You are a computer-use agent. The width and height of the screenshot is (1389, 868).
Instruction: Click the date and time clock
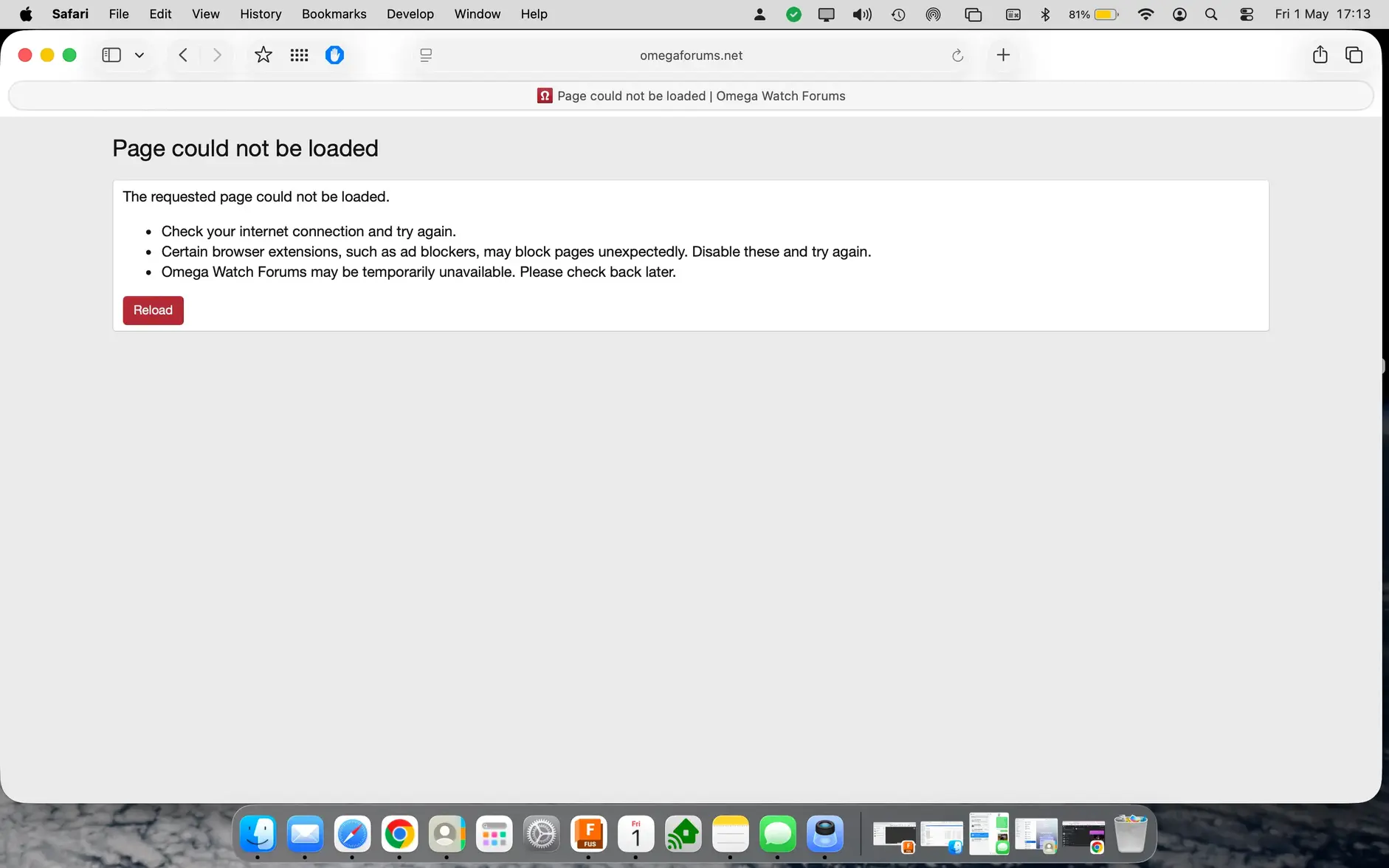1323,14
